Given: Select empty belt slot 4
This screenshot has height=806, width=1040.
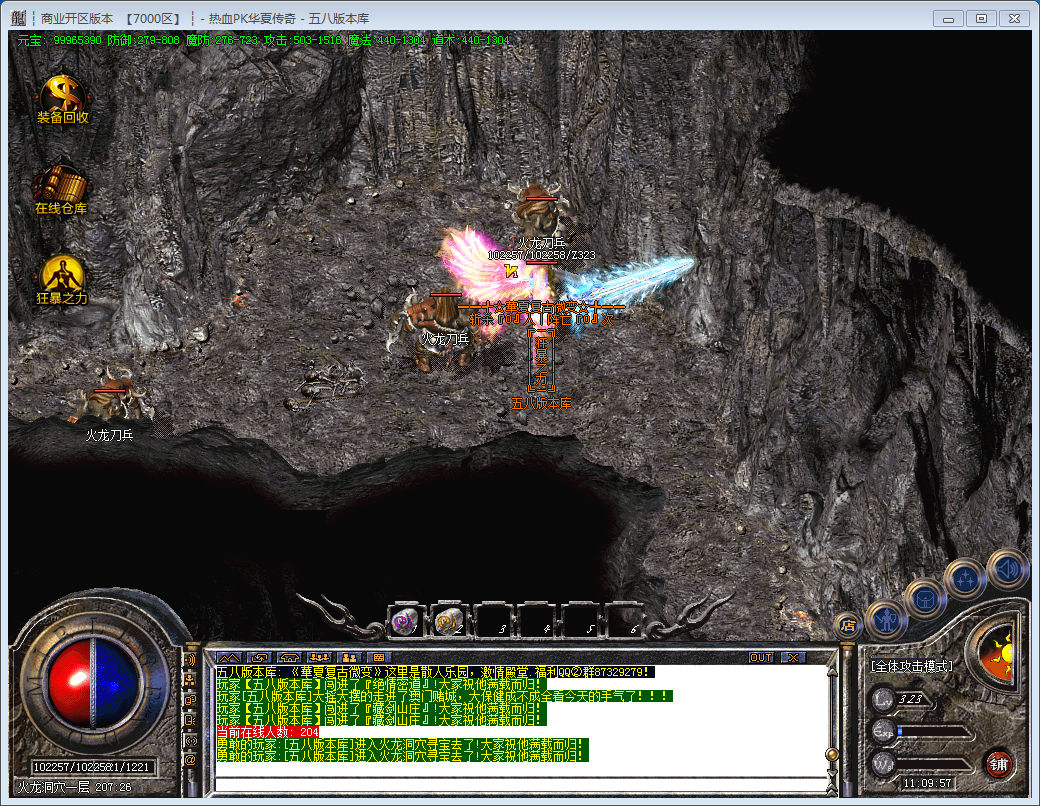Looking at the screenshot, I should (x=536, y=622).
